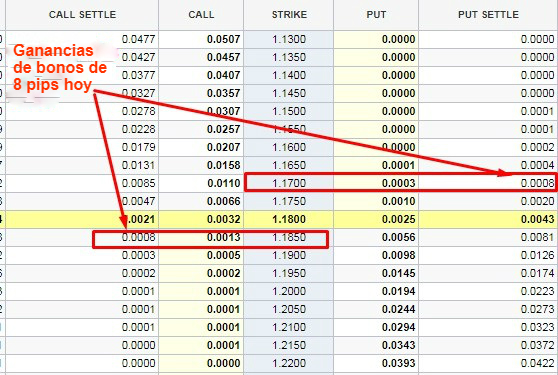The image size is (558, 375).
Task: Select strike price 1.2050
Action: (x=289, y=309)
